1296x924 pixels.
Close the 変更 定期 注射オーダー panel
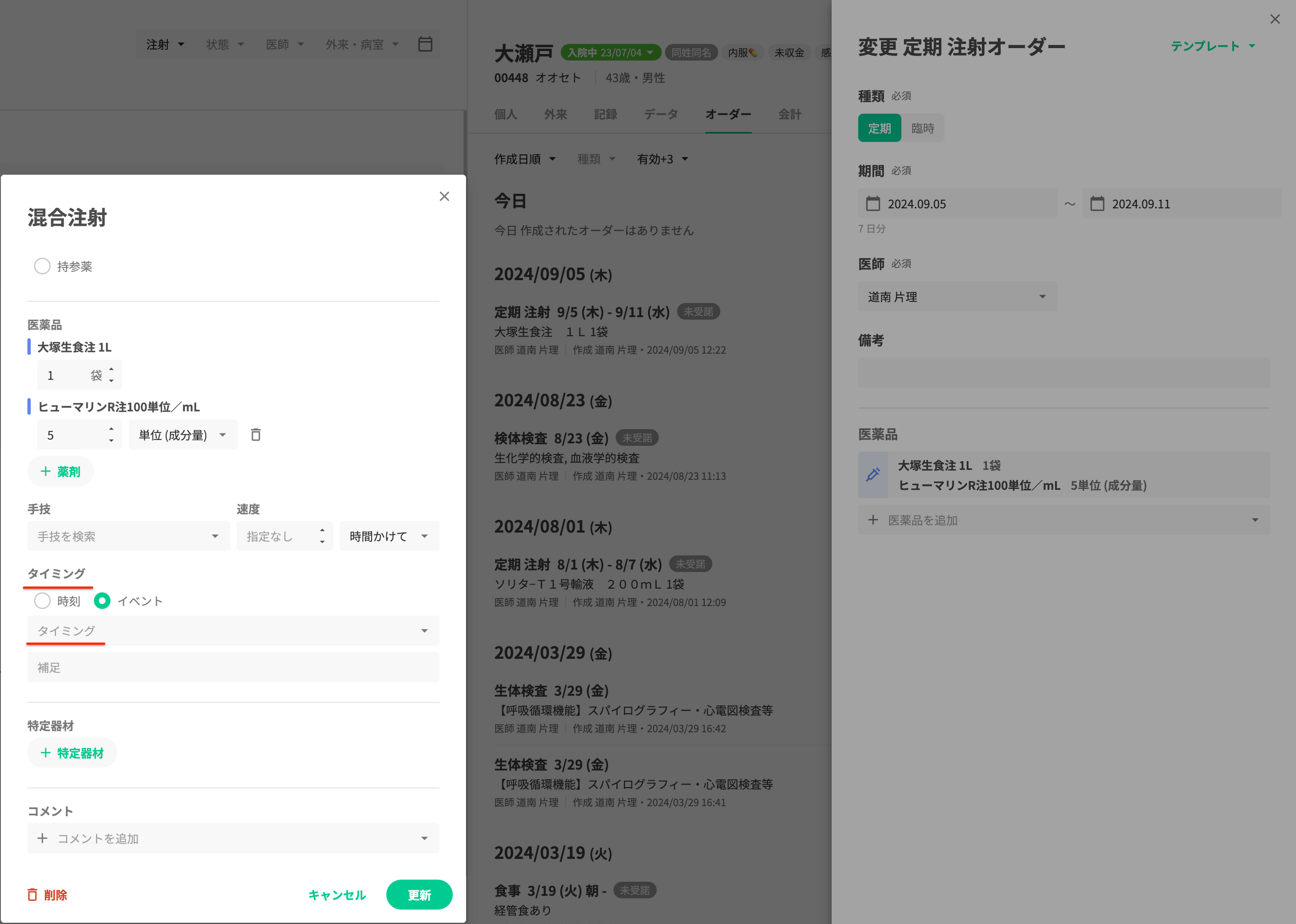[x=1275, y=19]
